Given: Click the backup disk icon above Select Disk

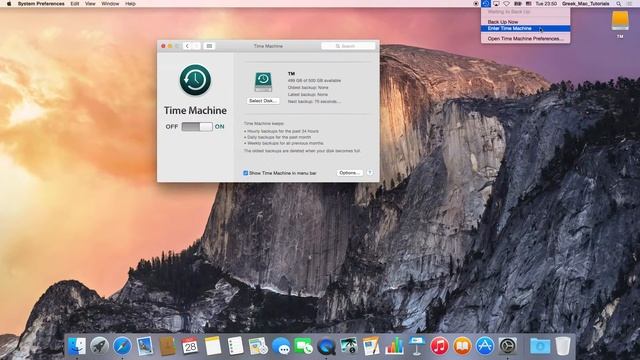Looking at the screenshot, I should 263,82.
